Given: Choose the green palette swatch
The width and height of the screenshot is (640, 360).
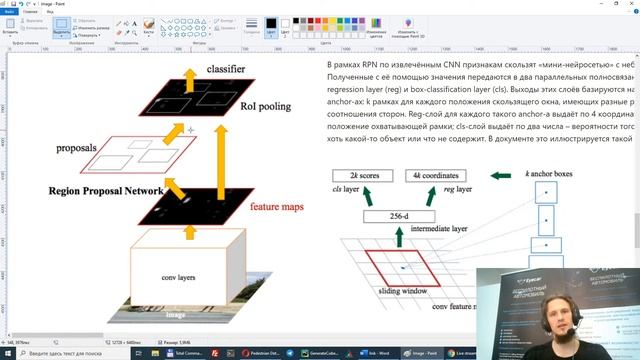Looking at the screenshot, I should [340, 20].
